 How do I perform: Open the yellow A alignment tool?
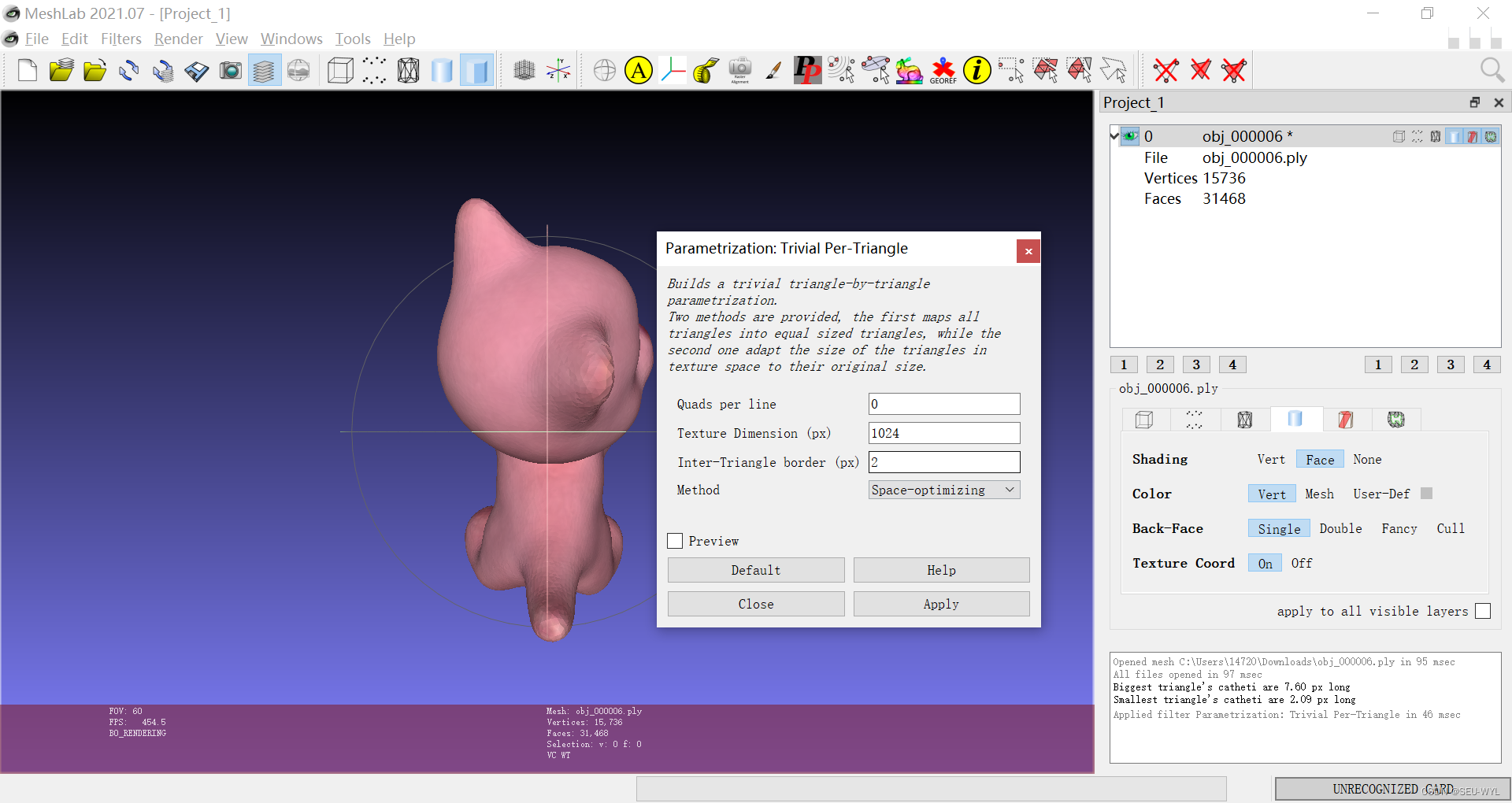coord(639,71)
